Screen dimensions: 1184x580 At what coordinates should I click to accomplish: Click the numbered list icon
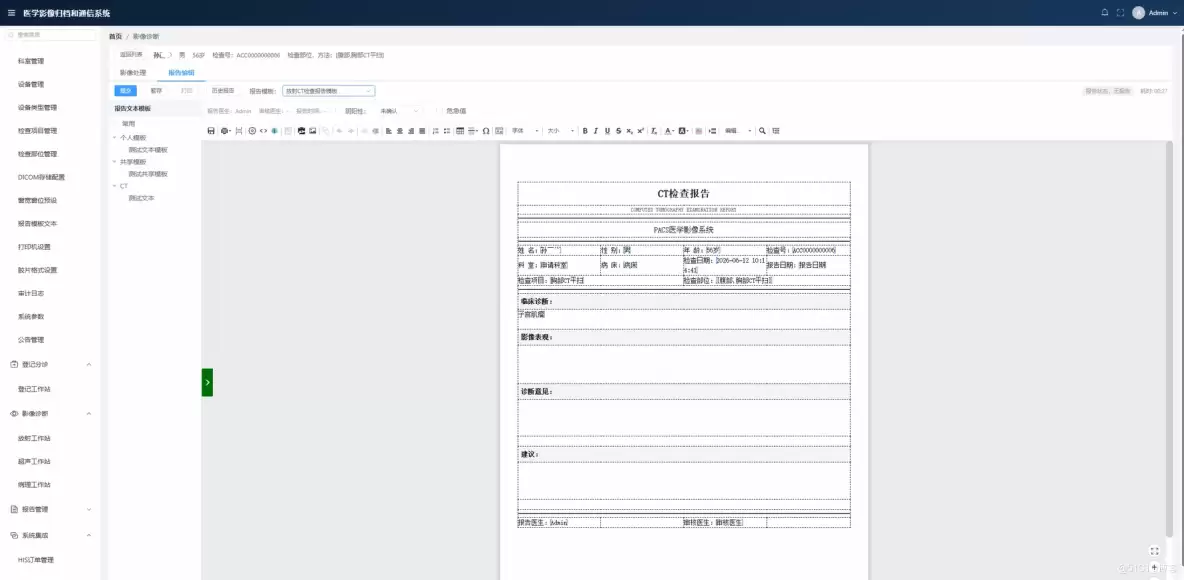(435, 131)
